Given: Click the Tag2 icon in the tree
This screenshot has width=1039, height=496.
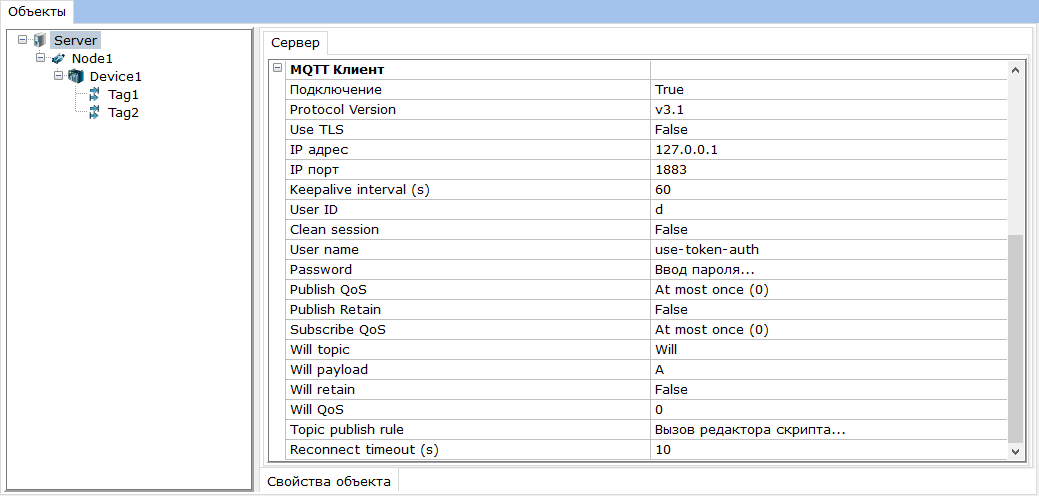Looking at the screenshot, I should point(94,113).
